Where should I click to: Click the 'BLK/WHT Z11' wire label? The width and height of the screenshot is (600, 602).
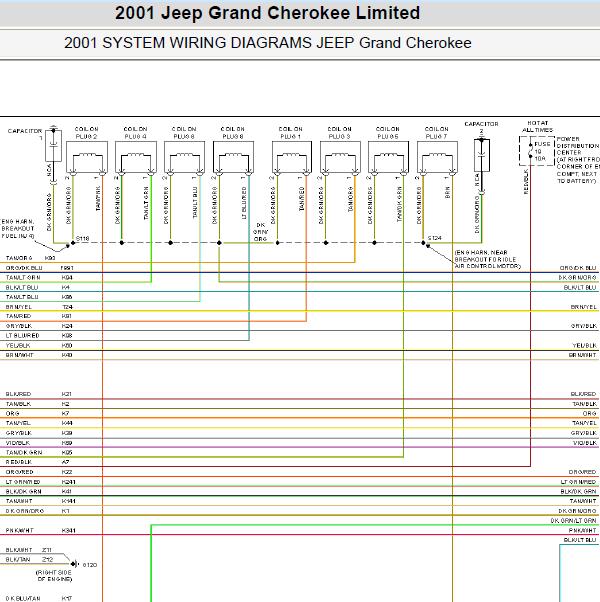tap(29, 550)
